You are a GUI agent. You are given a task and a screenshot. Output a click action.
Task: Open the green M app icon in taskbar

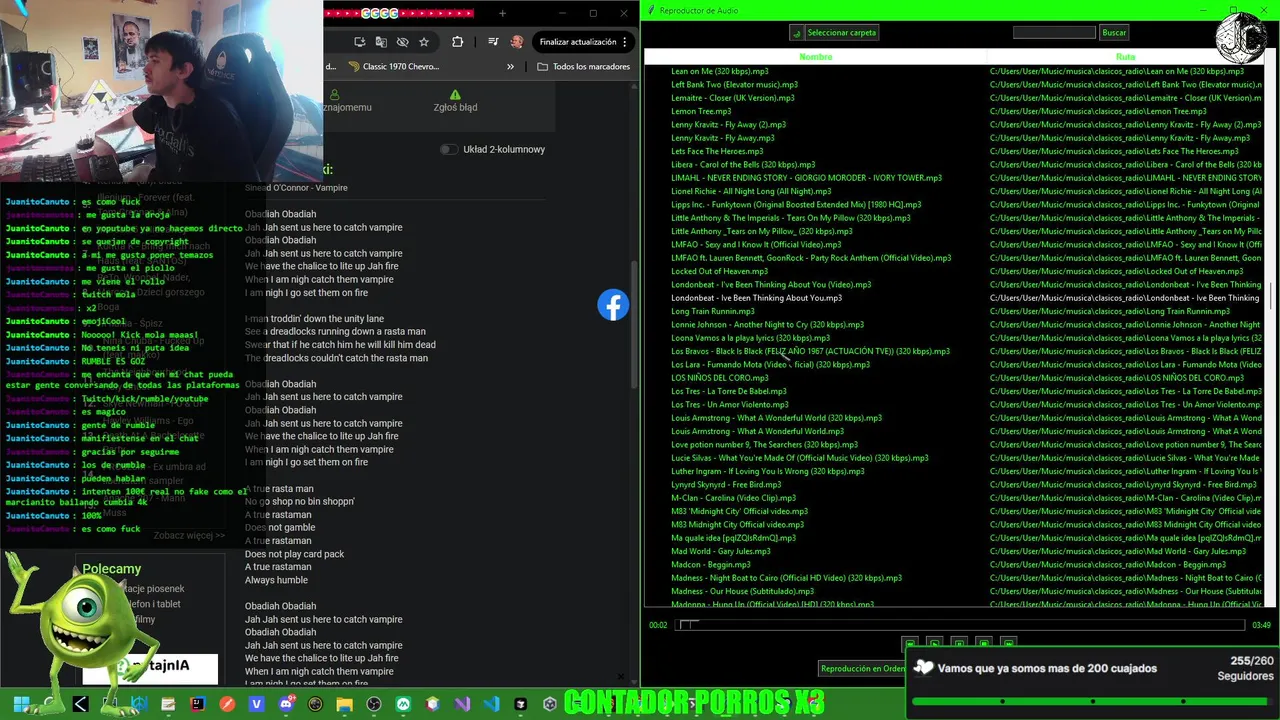coord(403,704)
